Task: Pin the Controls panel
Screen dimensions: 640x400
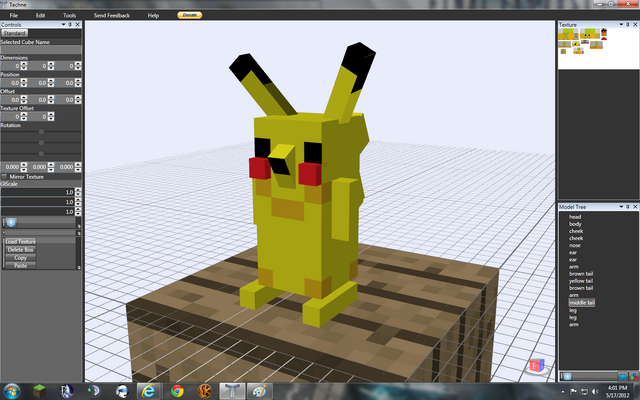Action: [x=70, y=24]
